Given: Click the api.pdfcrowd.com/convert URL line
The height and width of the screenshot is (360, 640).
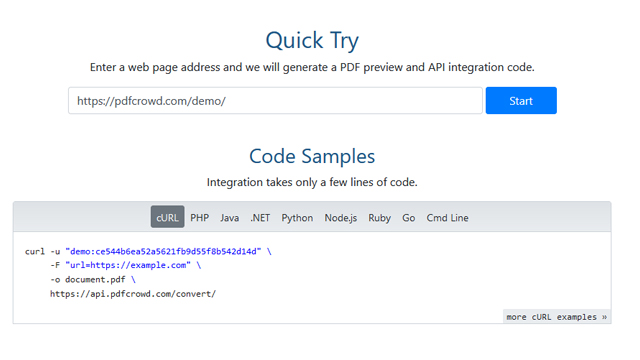Looking at the screenshot, I should tap(133, 293).
